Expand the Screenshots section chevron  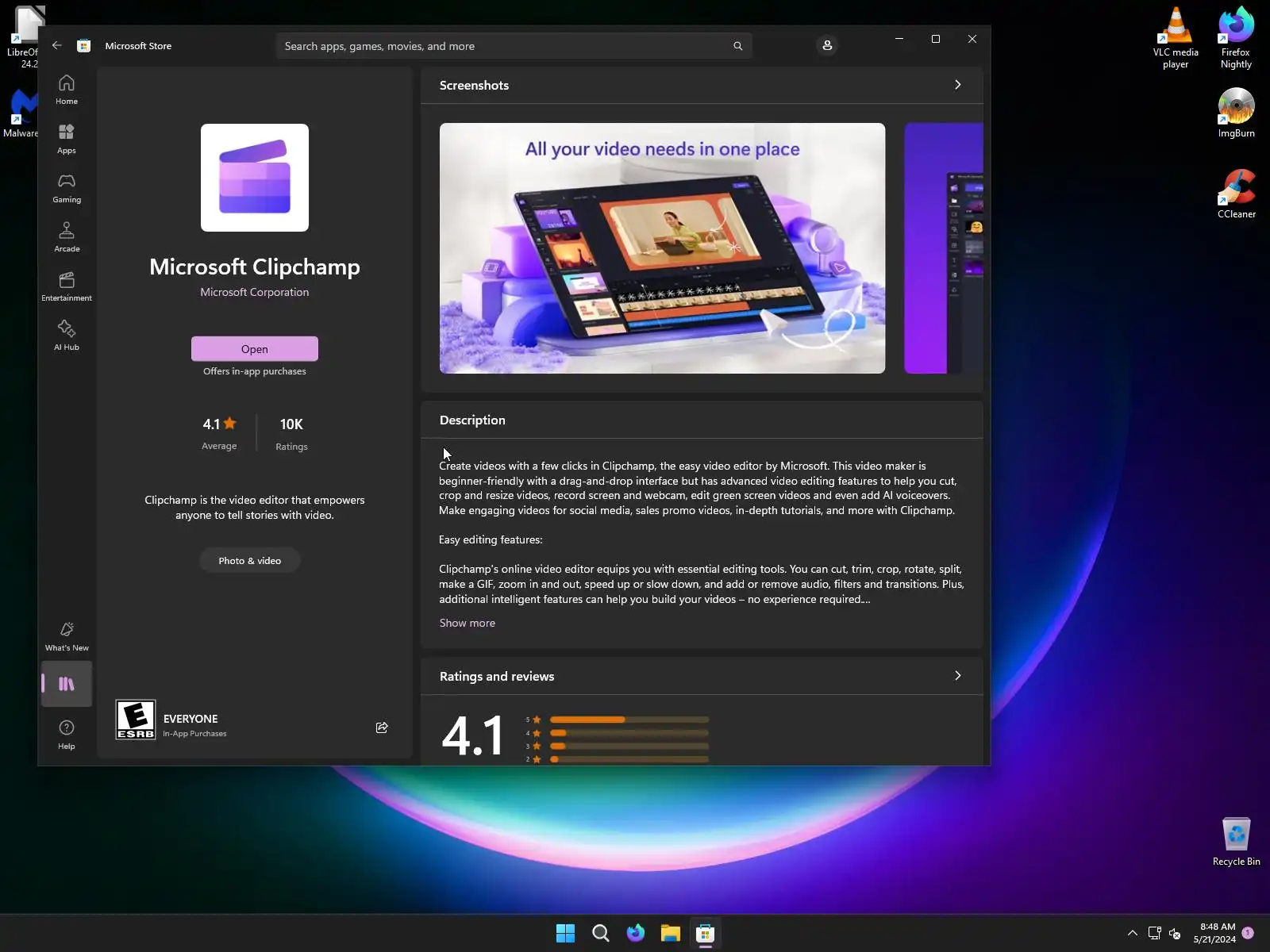point(958,85)
